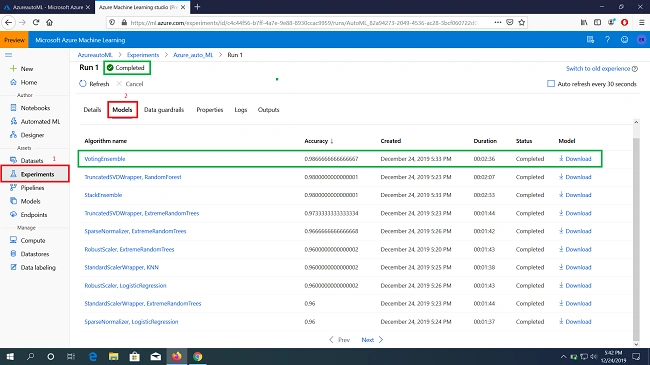Switch to the Outputs tab
Image resolution: width=650 pixels, height=365 pixels.
(268, 110)
